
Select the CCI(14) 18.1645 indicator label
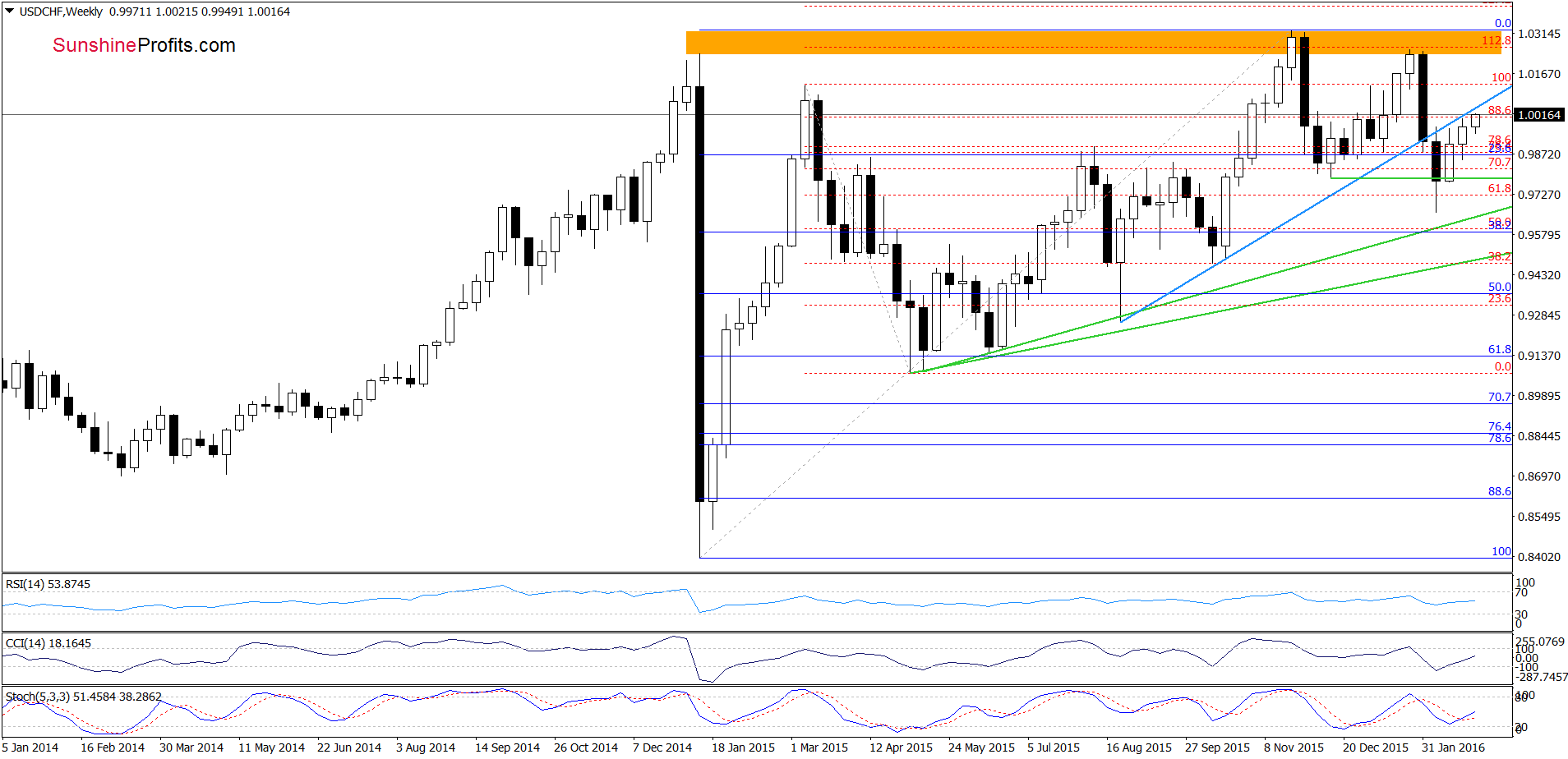(x=48, y=643)
